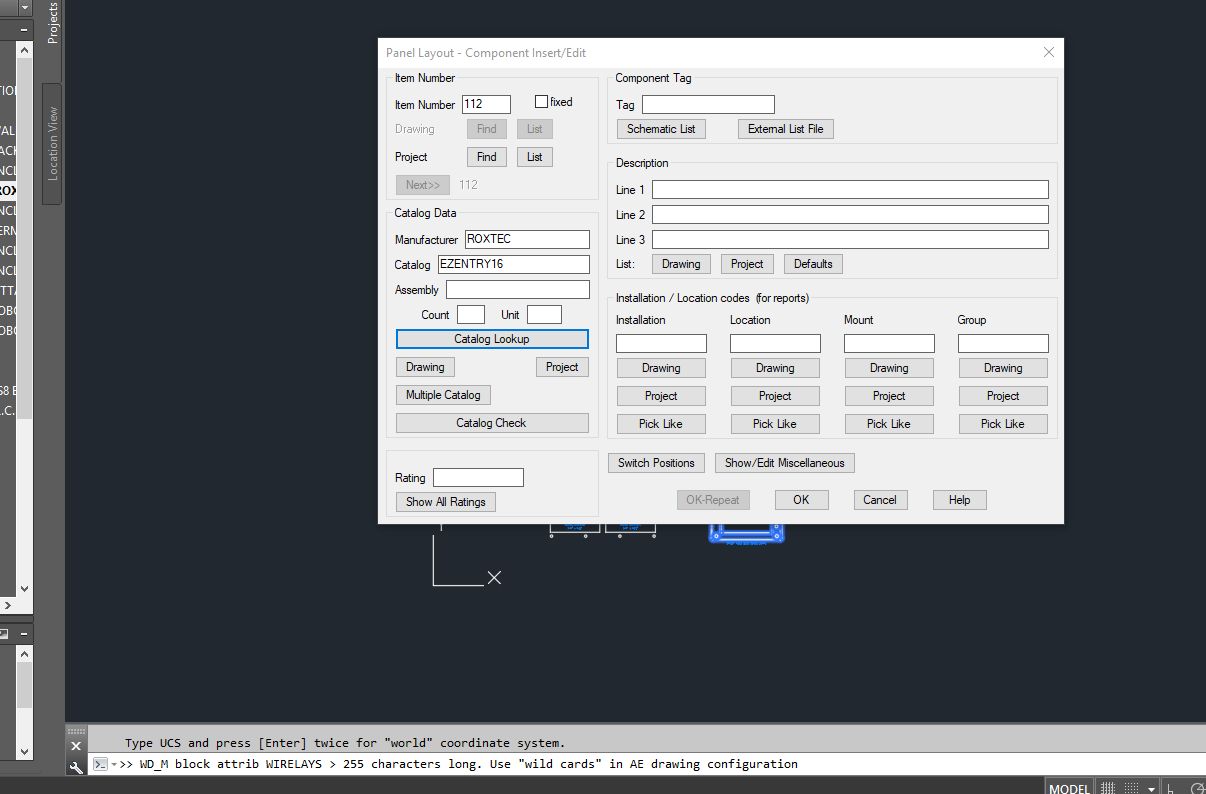Toggle ortho mode in the status bar
The image size is (1206, 794).
(x=1170, y=787)
